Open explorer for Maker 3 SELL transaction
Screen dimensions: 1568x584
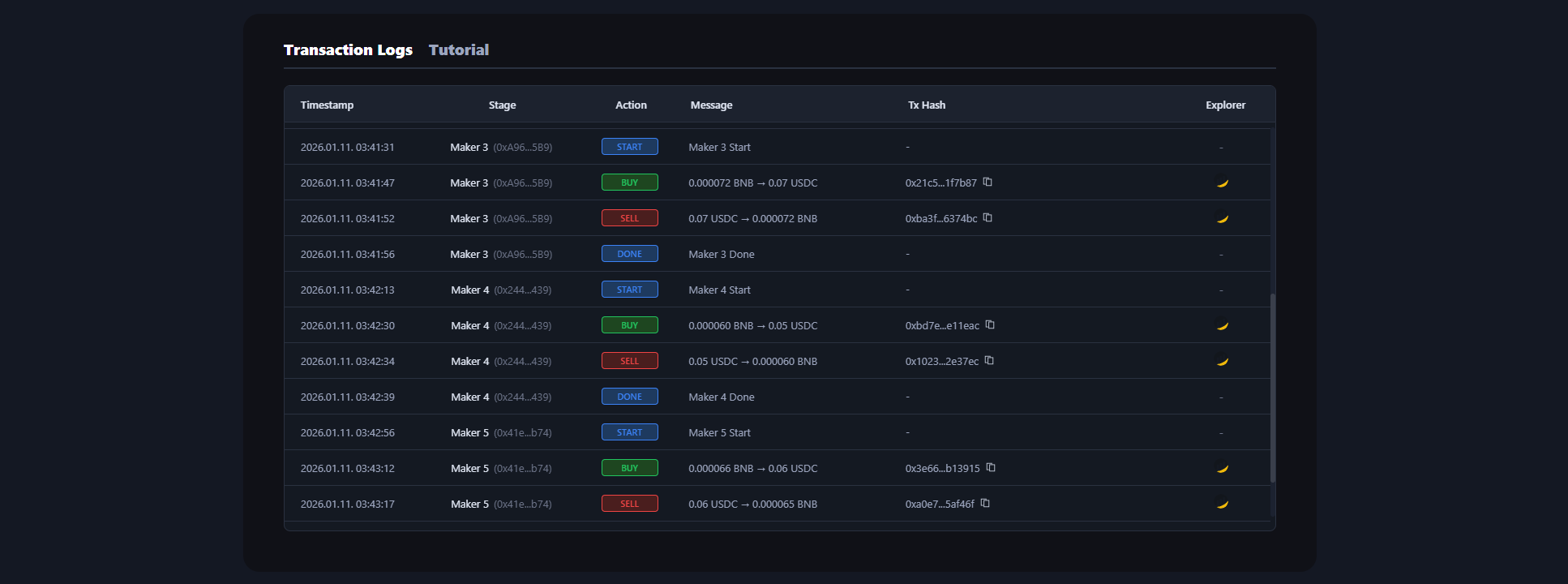tap(1222, 218)
